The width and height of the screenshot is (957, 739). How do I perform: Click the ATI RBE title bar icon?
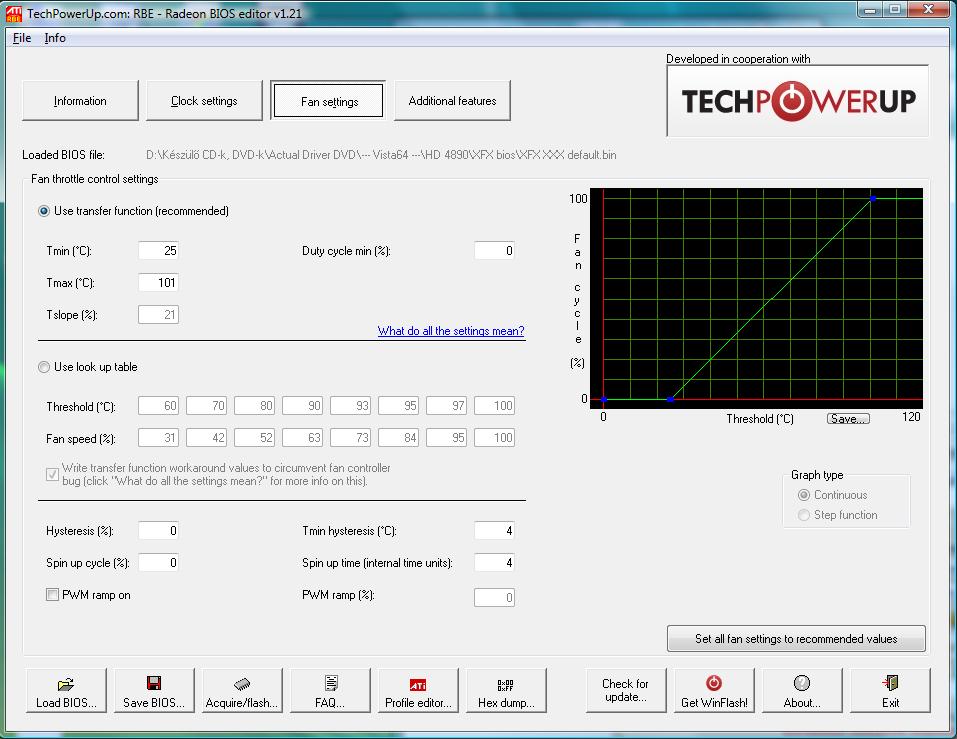point(13,13)
